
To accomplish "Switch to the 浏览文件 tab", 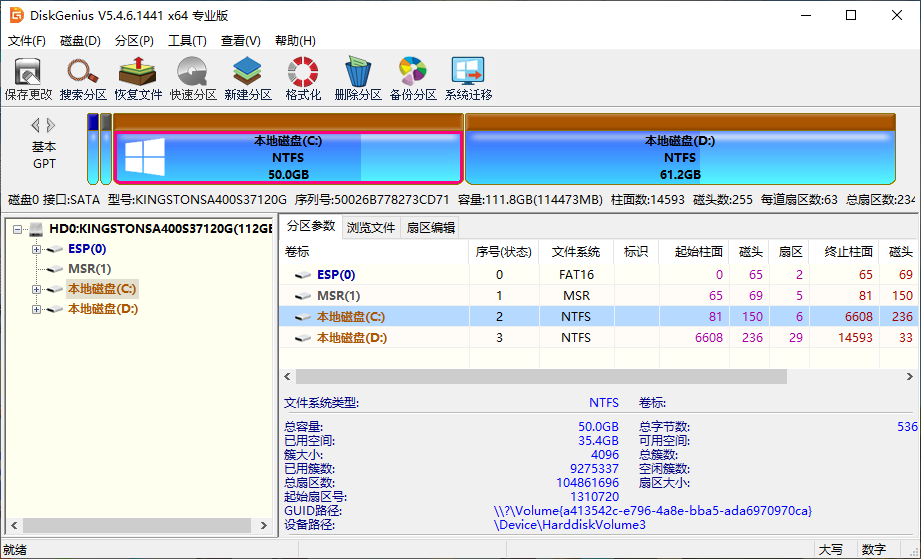I will click(371, 227).
